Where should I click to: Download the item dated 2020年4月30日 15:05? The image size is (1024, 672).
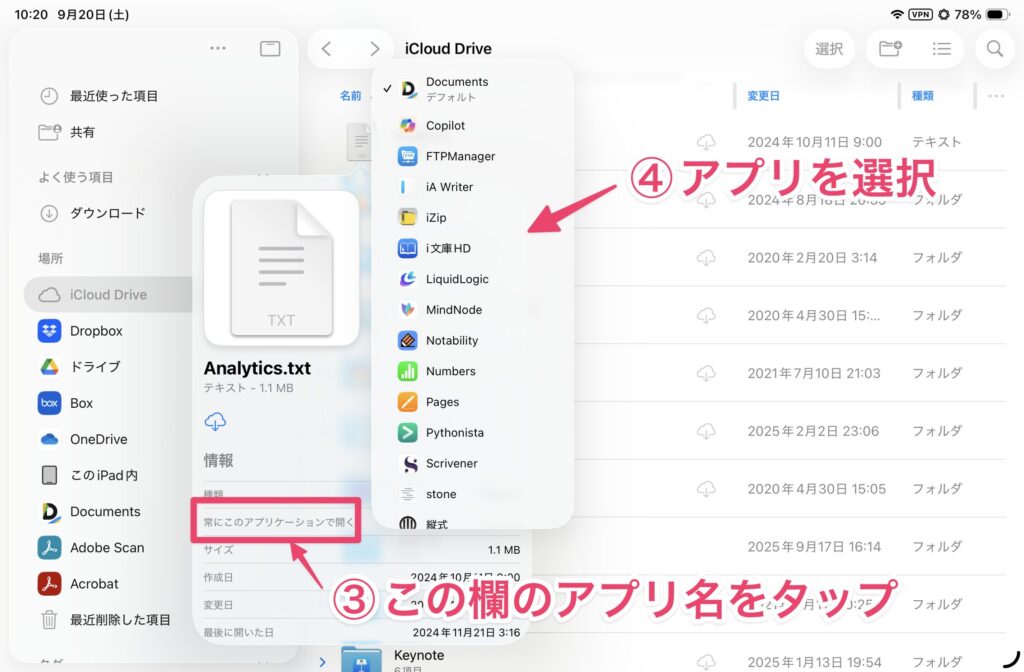706,488
